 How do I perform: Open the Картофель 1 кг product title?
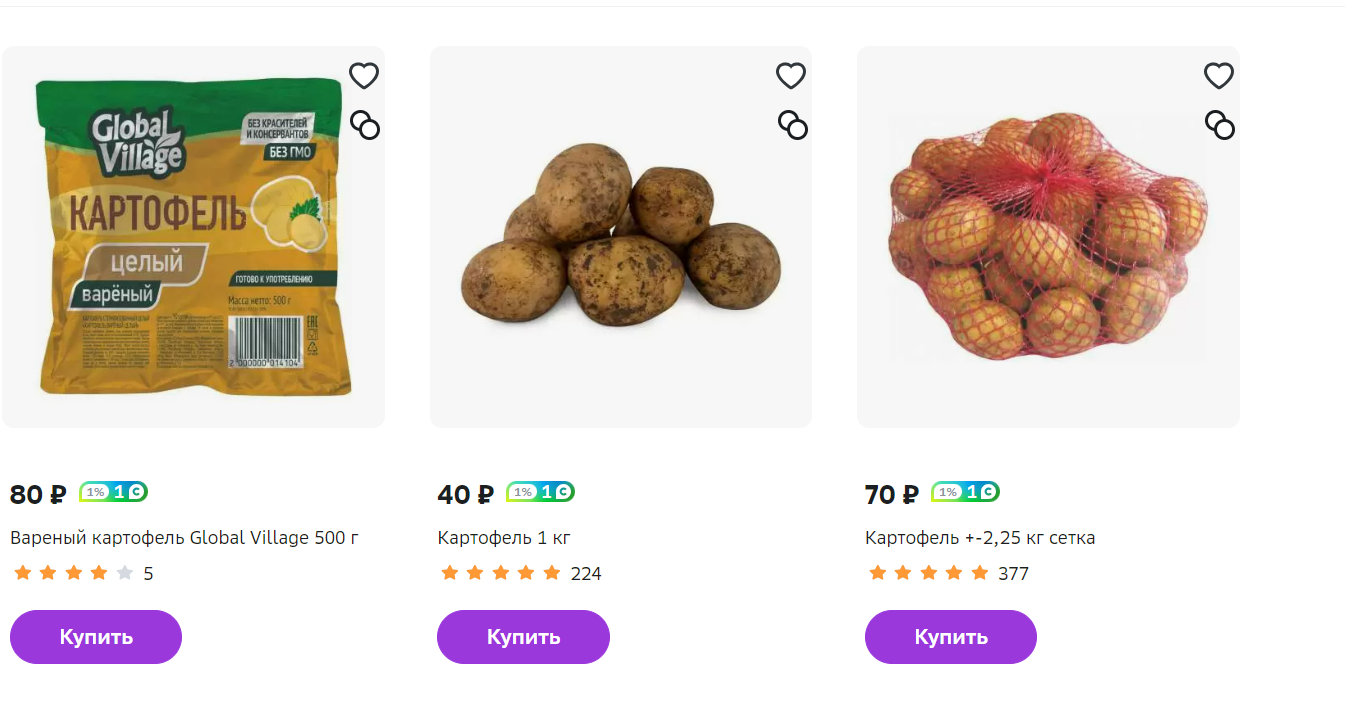[504, 538]
